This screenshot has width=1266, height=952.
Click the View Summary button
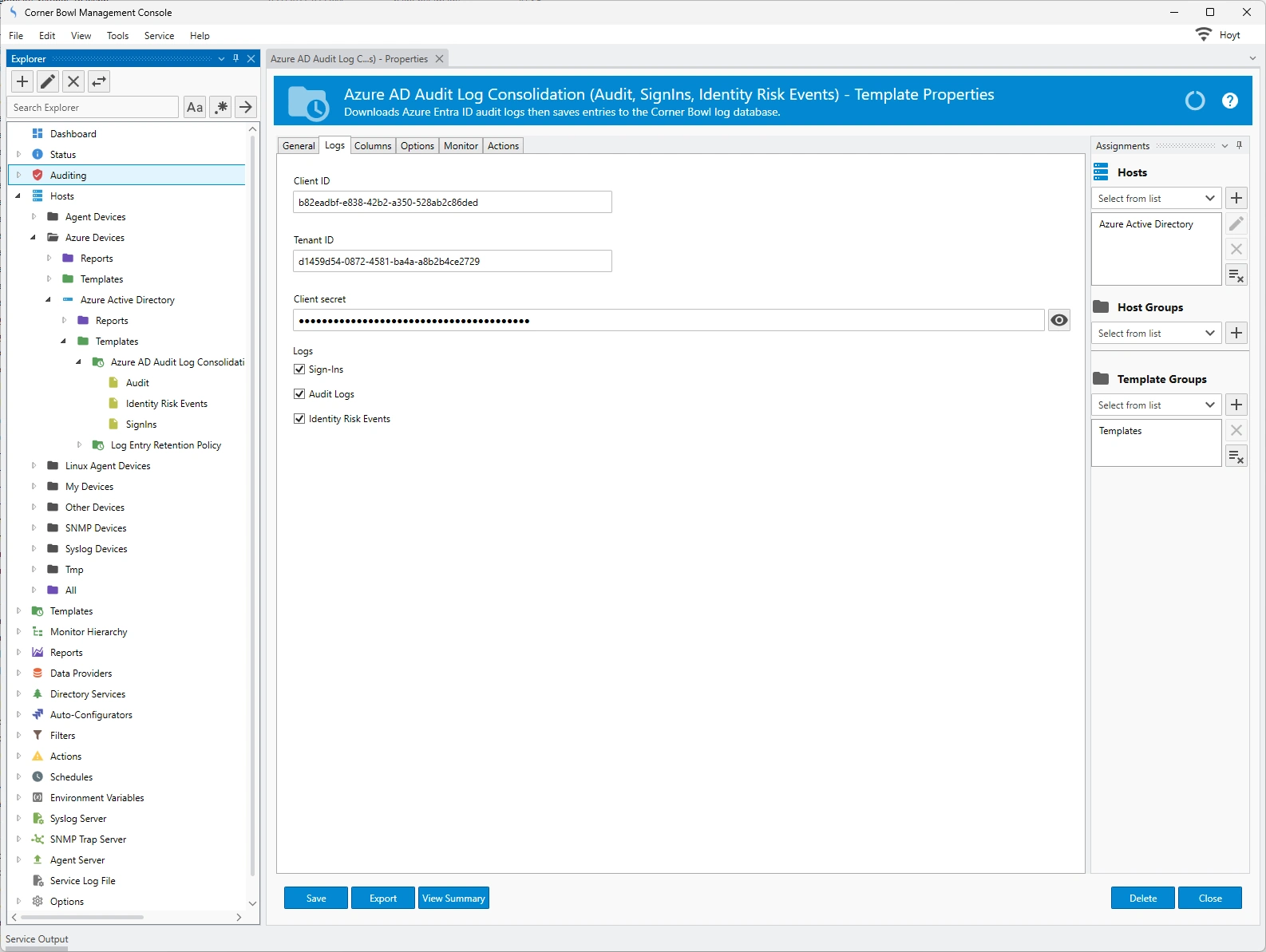[453, 899]
